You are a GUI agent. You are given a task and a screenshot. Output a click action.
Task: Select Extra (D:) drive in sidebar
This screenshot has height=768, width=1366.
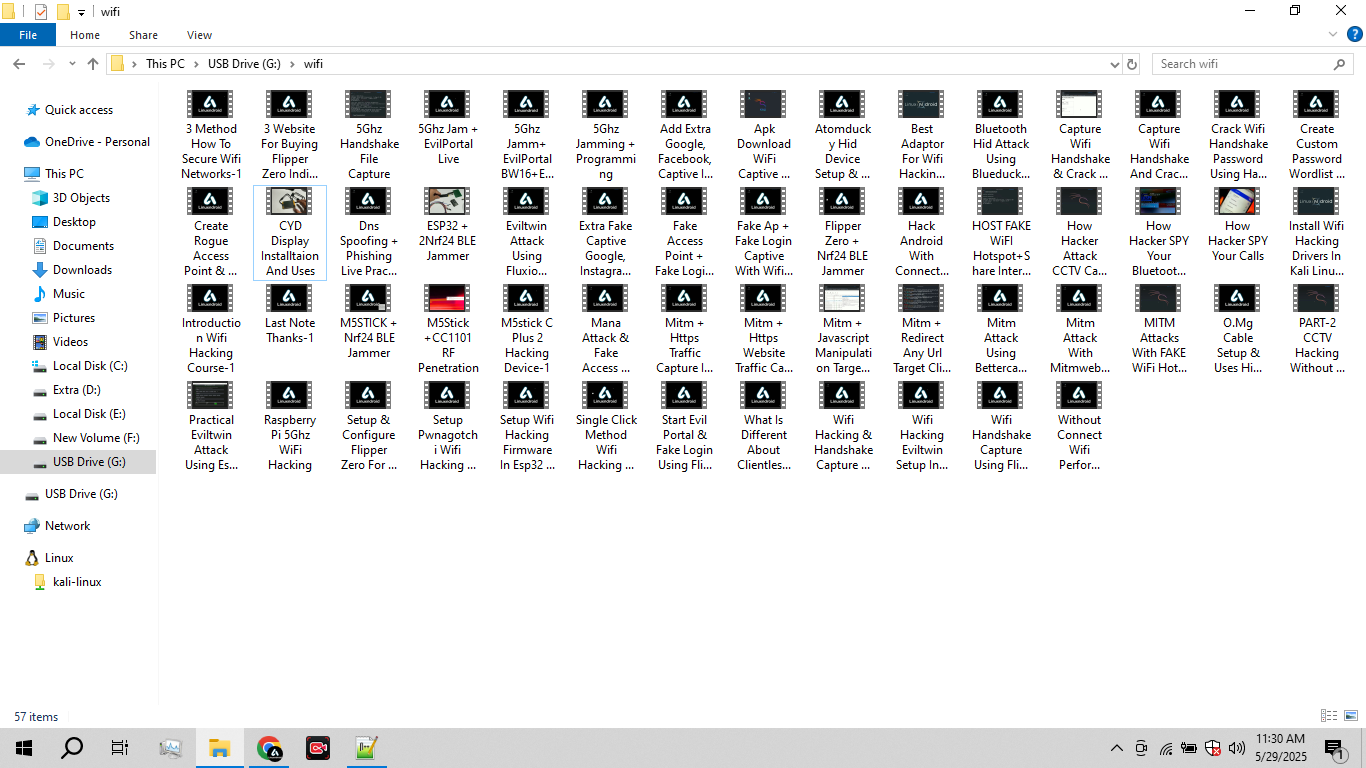click(x=76, y=390)
